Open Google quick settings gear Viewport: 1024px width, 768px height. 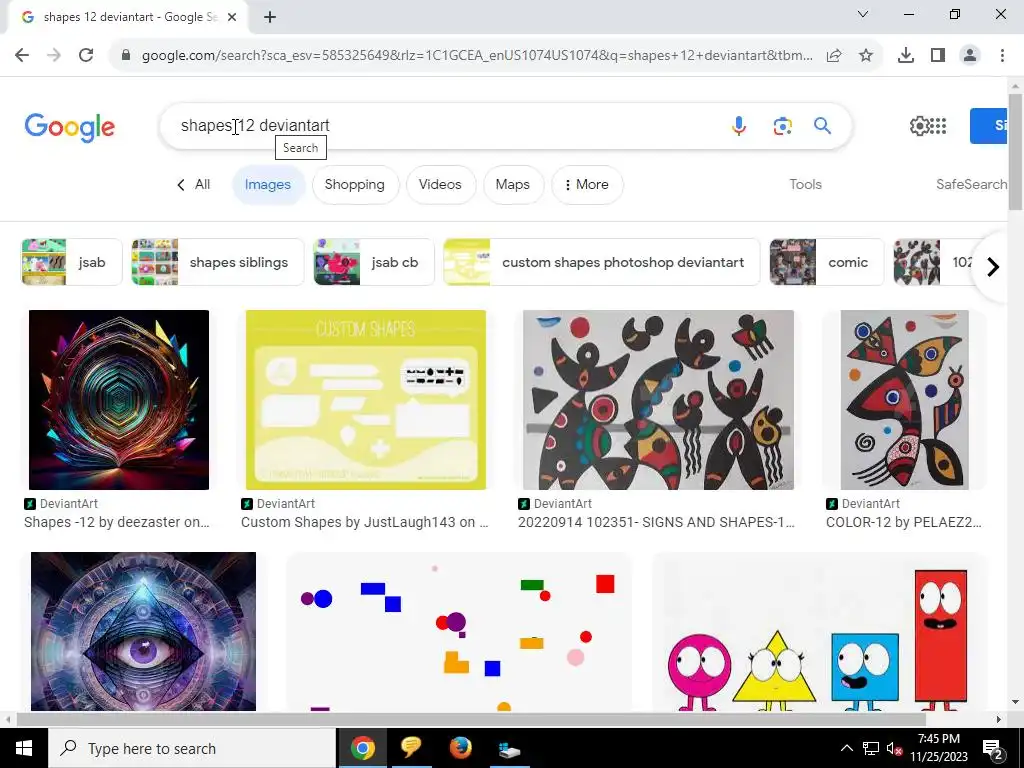pos(919,126)
